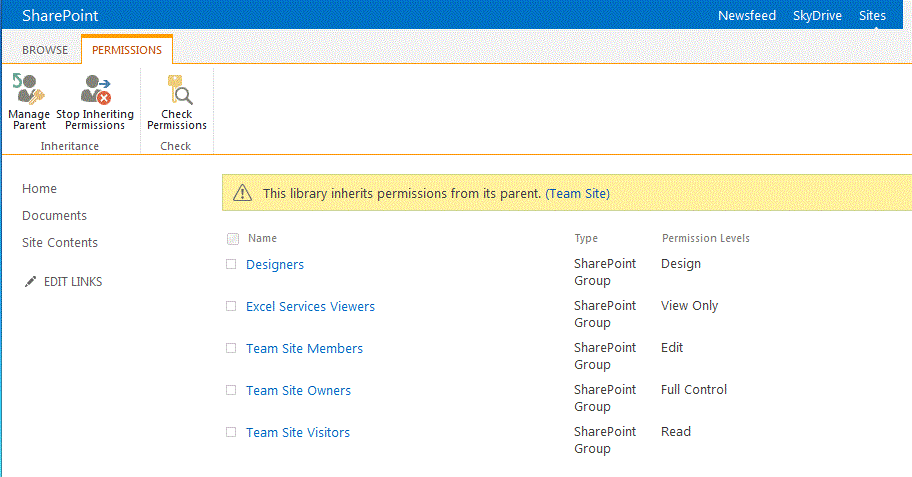Screen dimensions: 912x477
Task: Go to SkyDrive in the top bar
Action: 817,16
